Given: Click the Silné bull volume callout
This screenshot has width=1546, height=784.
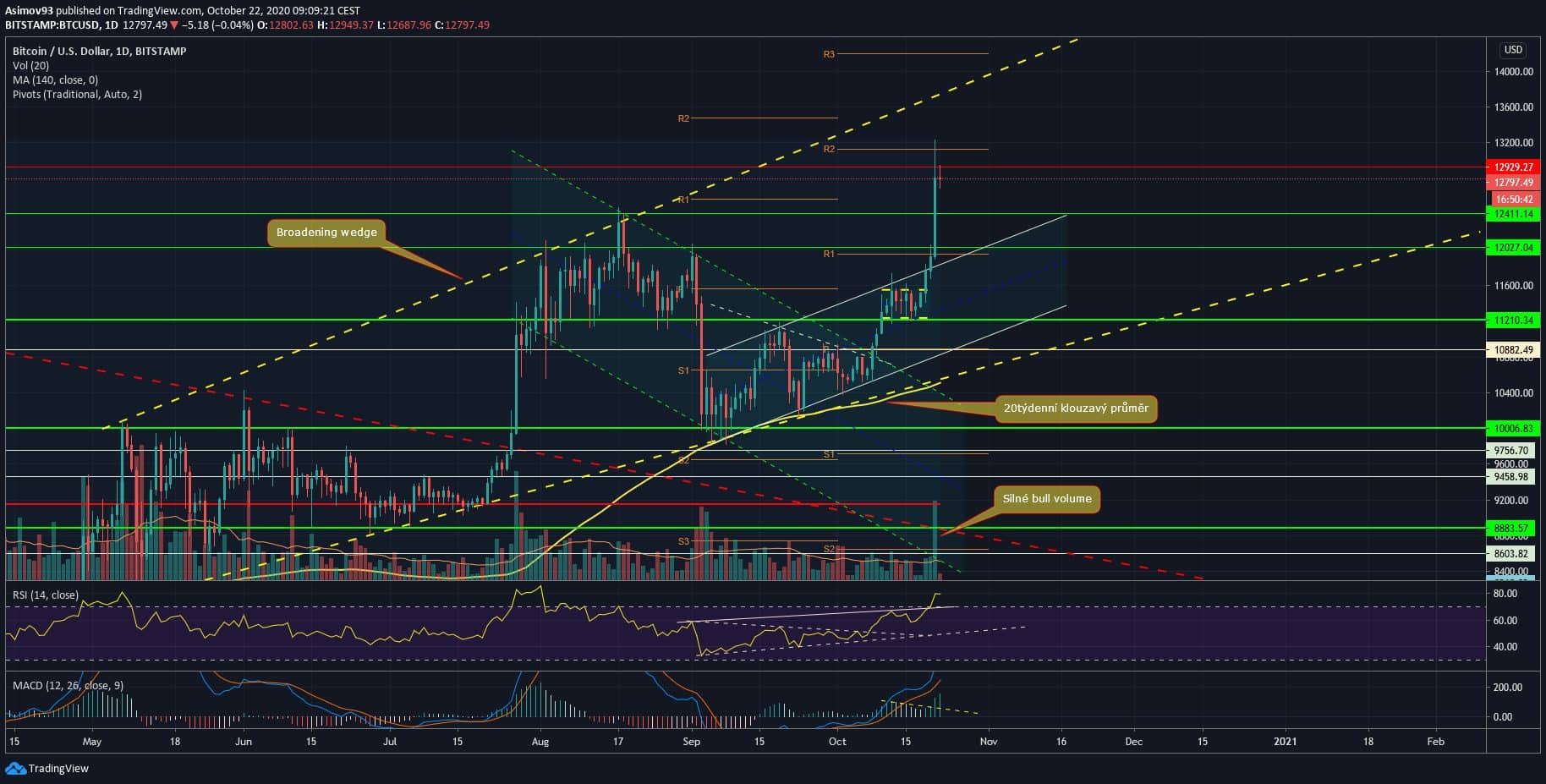Looking at the screenshot, I should pos(1046,499).
